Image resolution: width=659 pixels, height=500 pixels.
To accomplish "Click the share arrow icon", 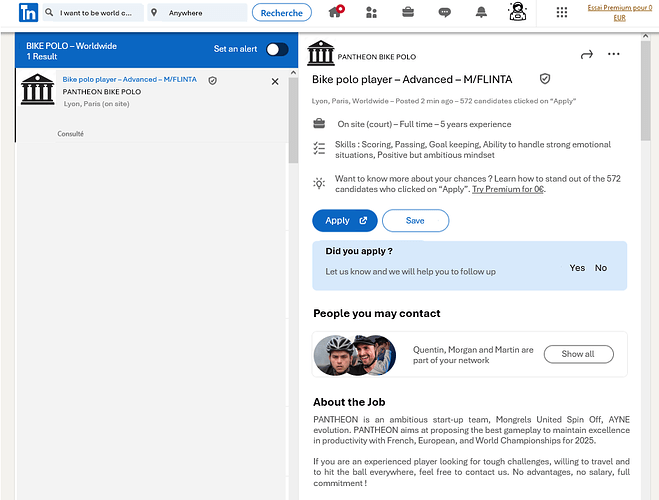I will (x=587, y=54).
